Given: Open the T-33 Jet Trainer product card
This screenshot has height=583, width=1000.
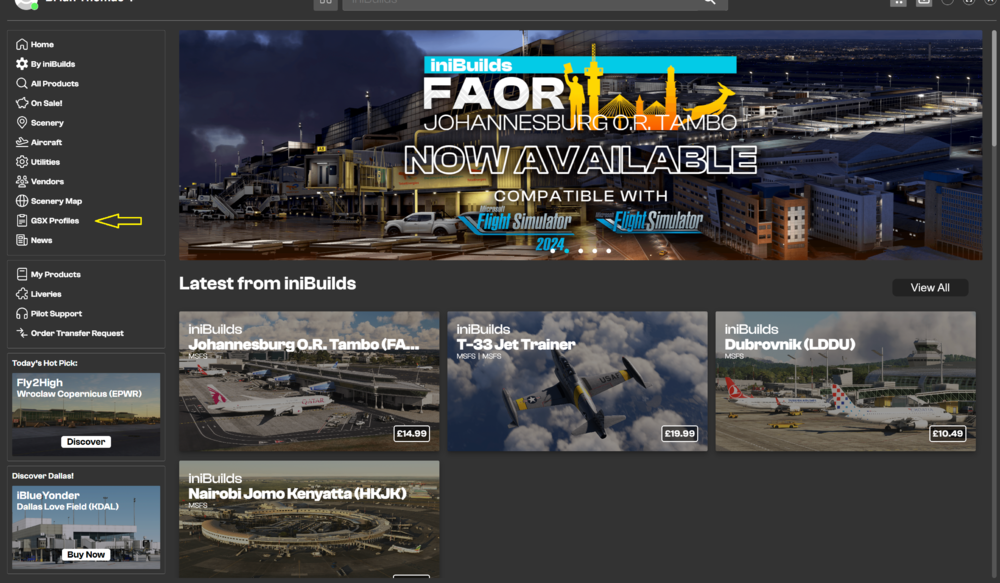Looking at the screenshot, I should (x=577, y=381).
